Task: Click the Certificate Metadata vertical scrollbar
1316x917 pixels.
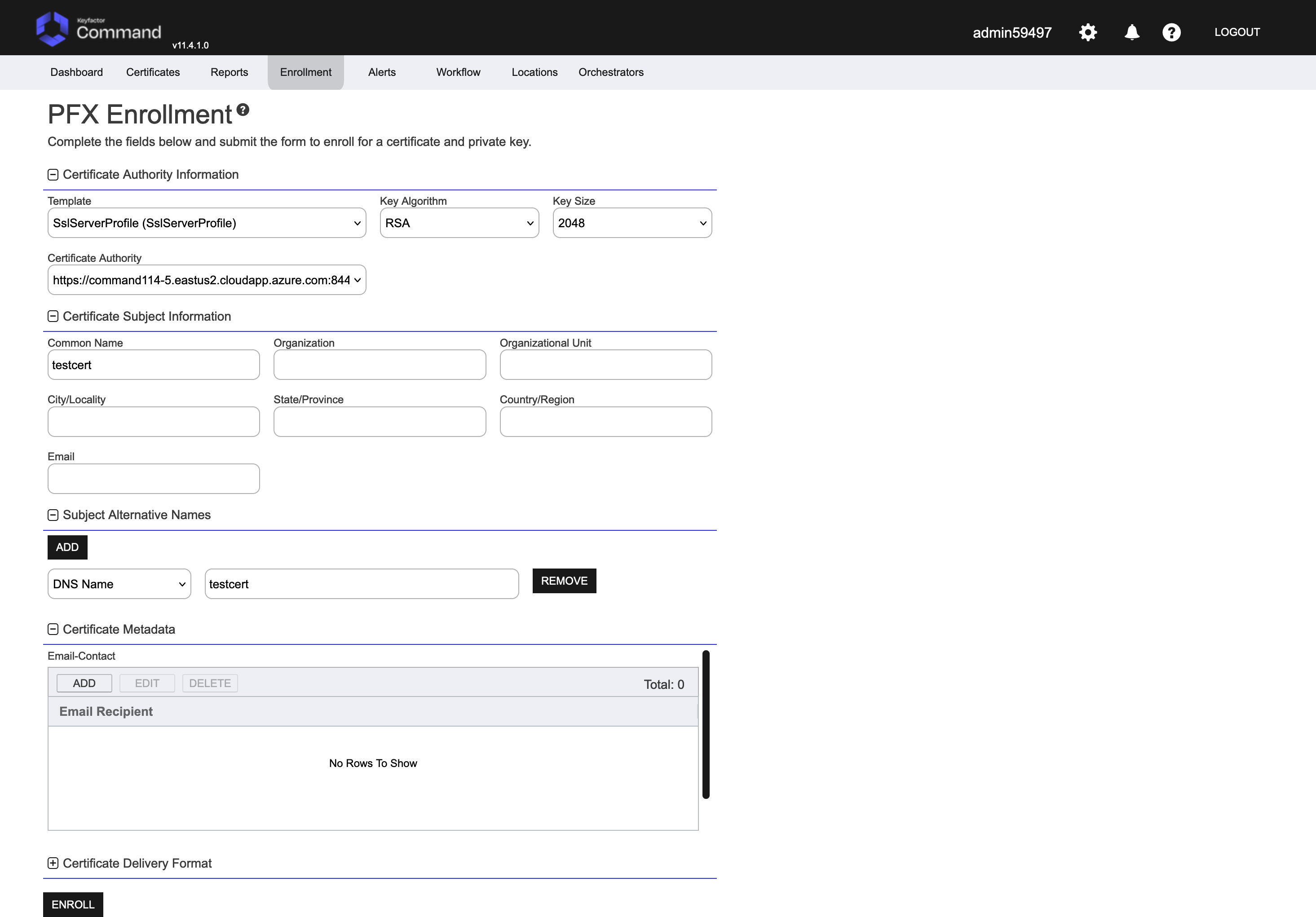Action: point(706,724)
